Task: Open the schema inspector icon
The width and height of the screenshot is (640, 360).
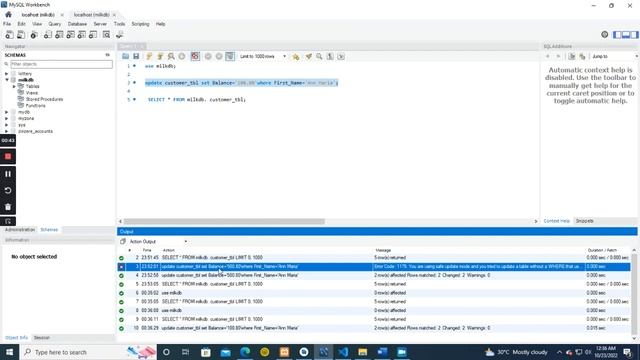Action: click(34, 35)
